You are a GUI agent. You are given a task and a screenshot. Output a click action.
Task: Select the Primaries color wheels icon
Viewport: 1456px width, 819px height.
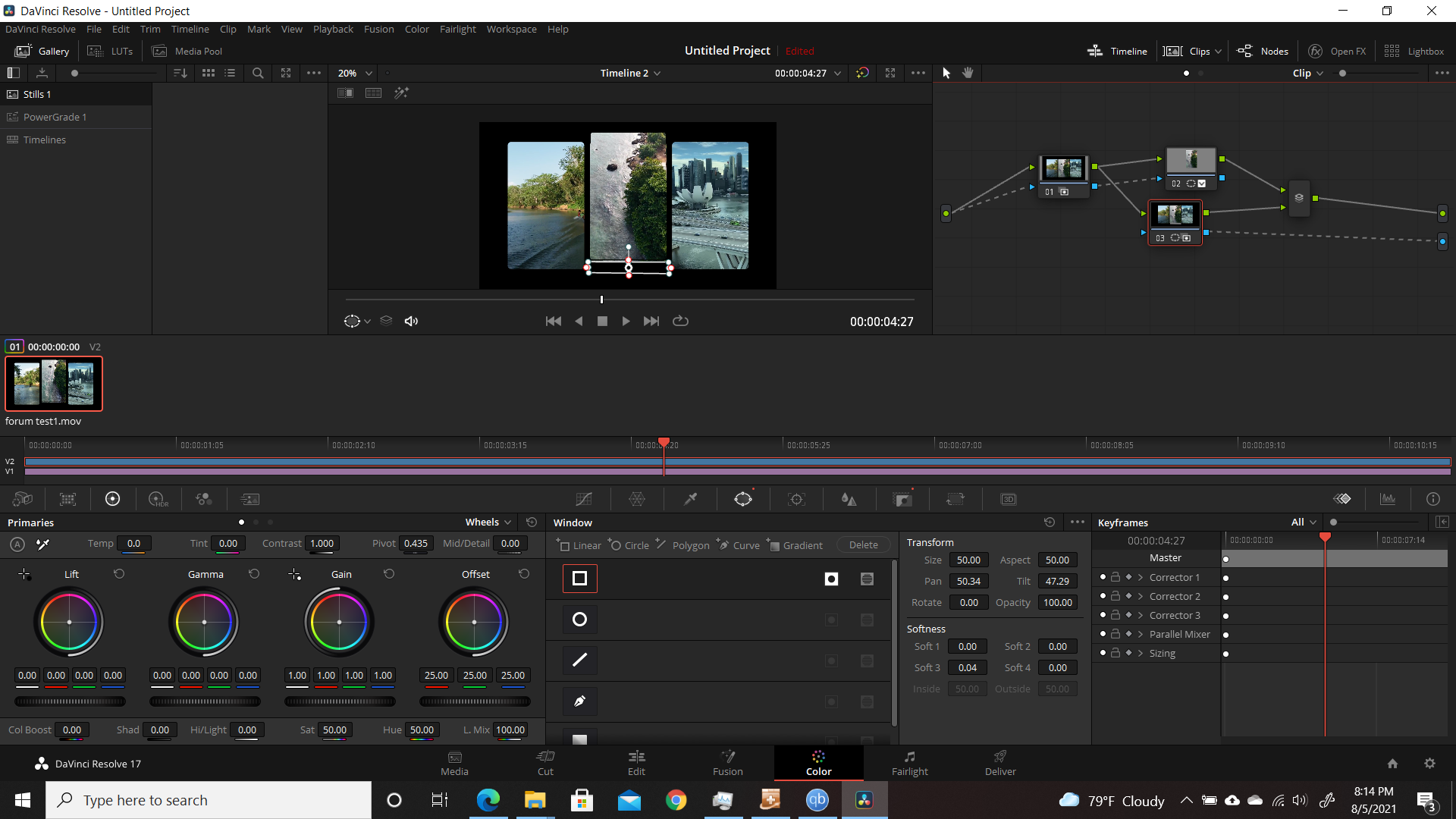pyautogui.click(x=113, y=499)
